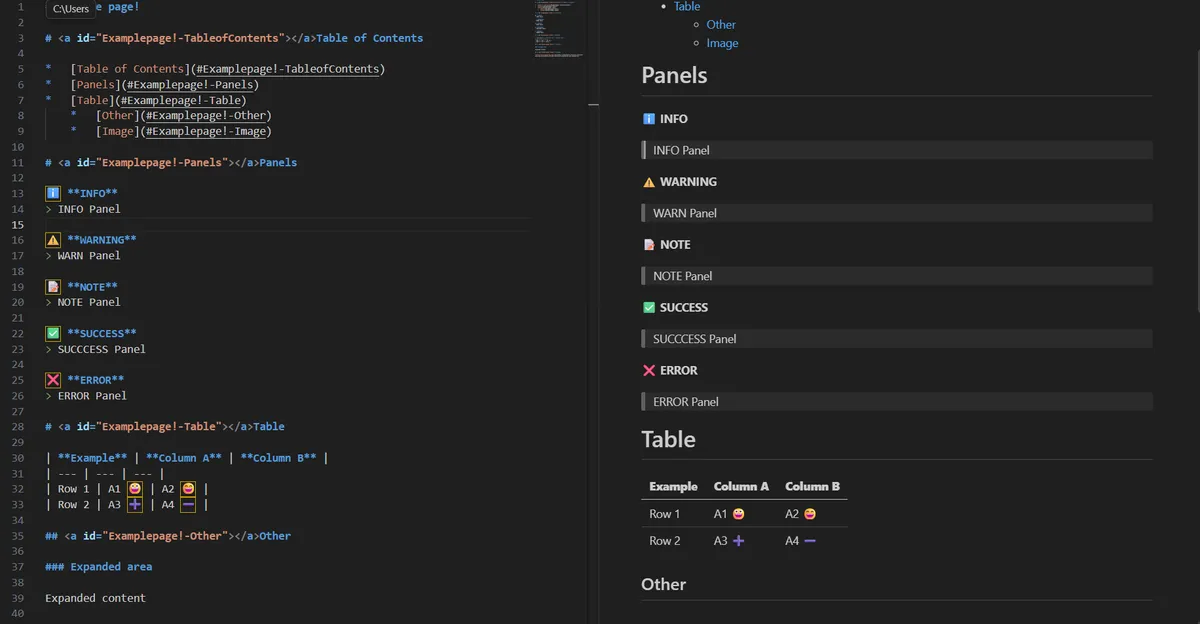Viewport: 1200px width, 624px height.
Task: Click the Table heading in preview
Action: tap(668, 439)
